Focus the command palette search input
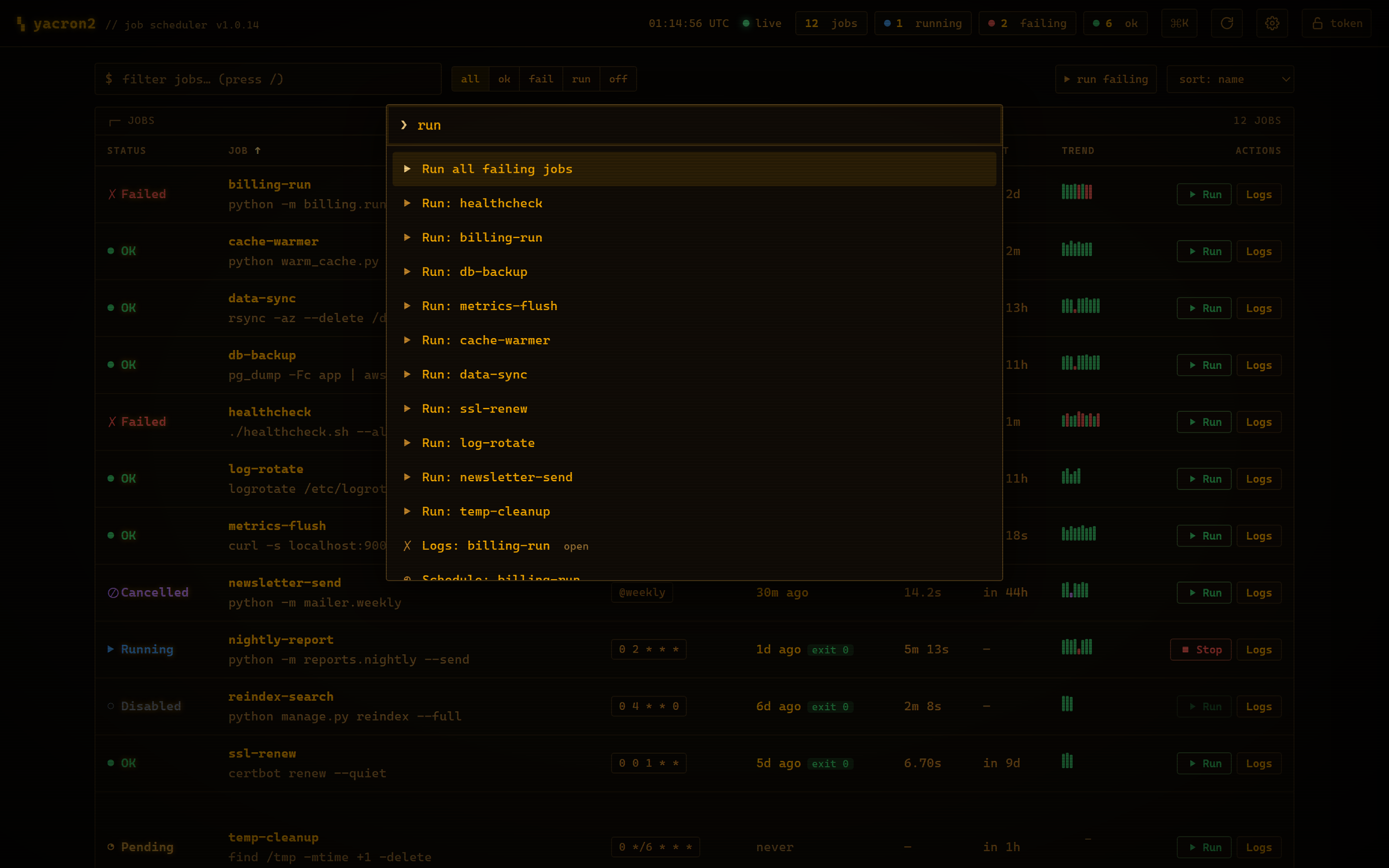The image size is (1389, 868). pyautogui.click(x=694, y=125)
